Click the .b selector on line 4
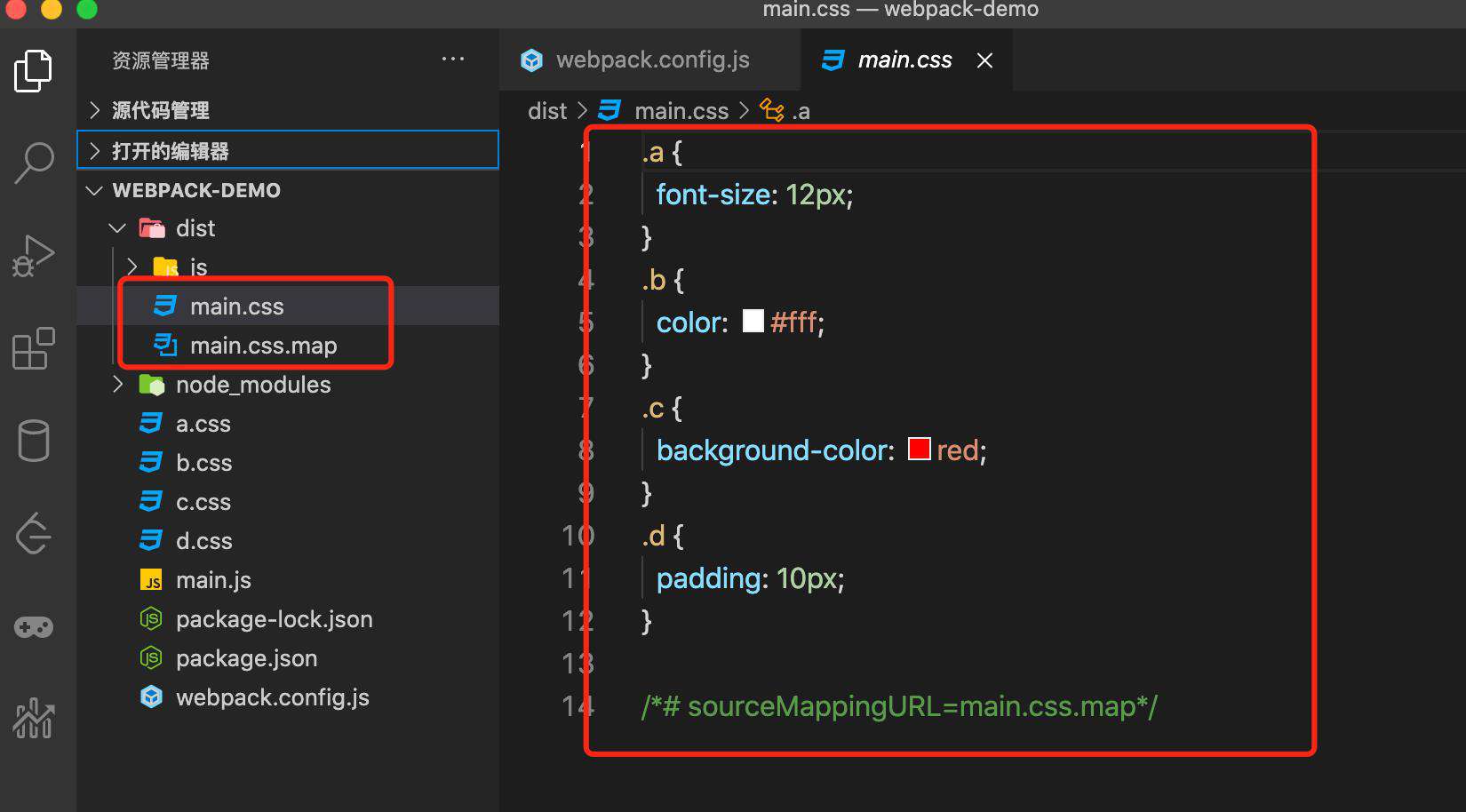Viewport: 1466px width, 812px height. click(x=654, y=280)
